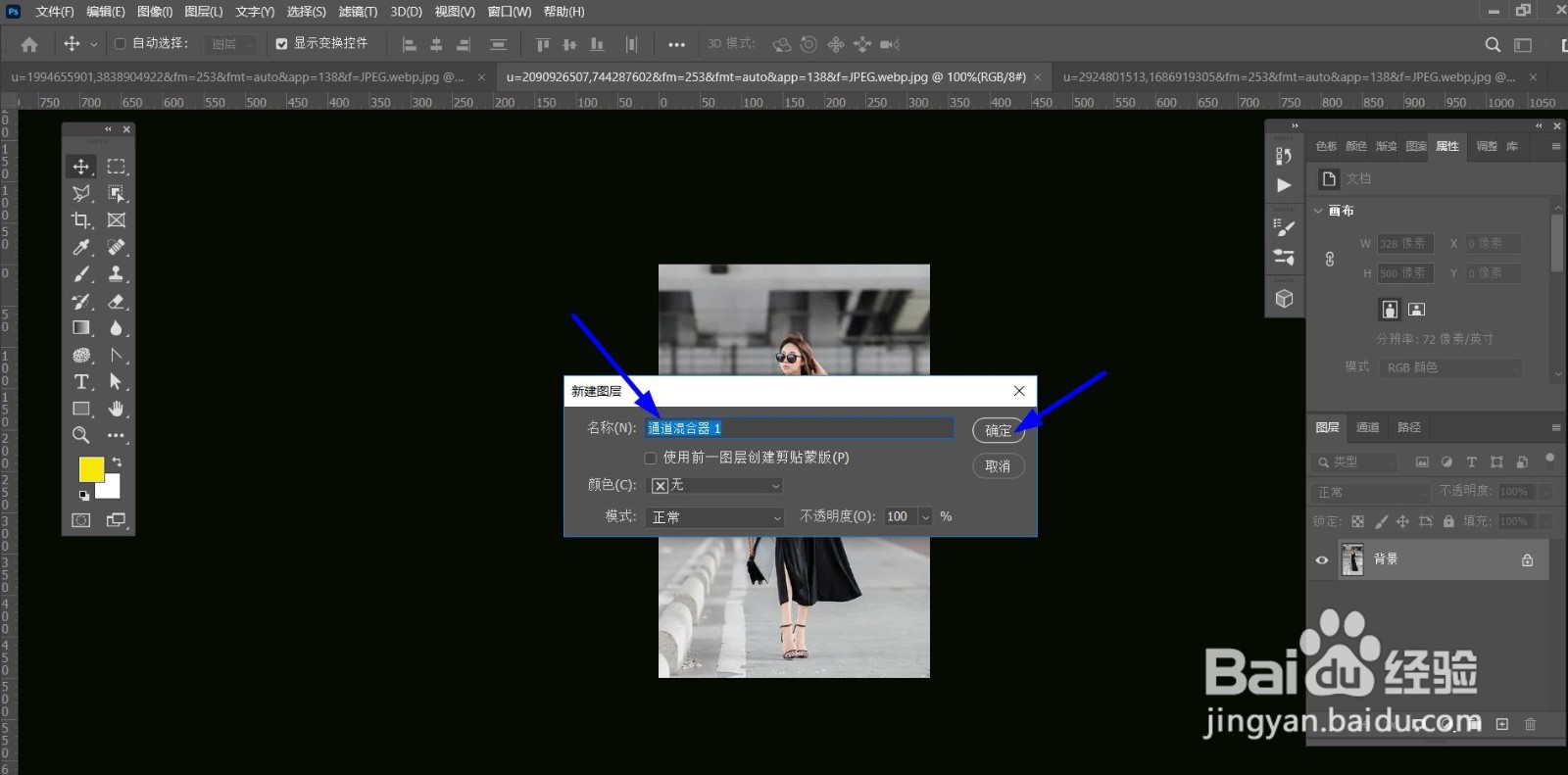Switch to the 调整 panel tab
This screenshot has width=1568, height=775.
[1487, 146]
